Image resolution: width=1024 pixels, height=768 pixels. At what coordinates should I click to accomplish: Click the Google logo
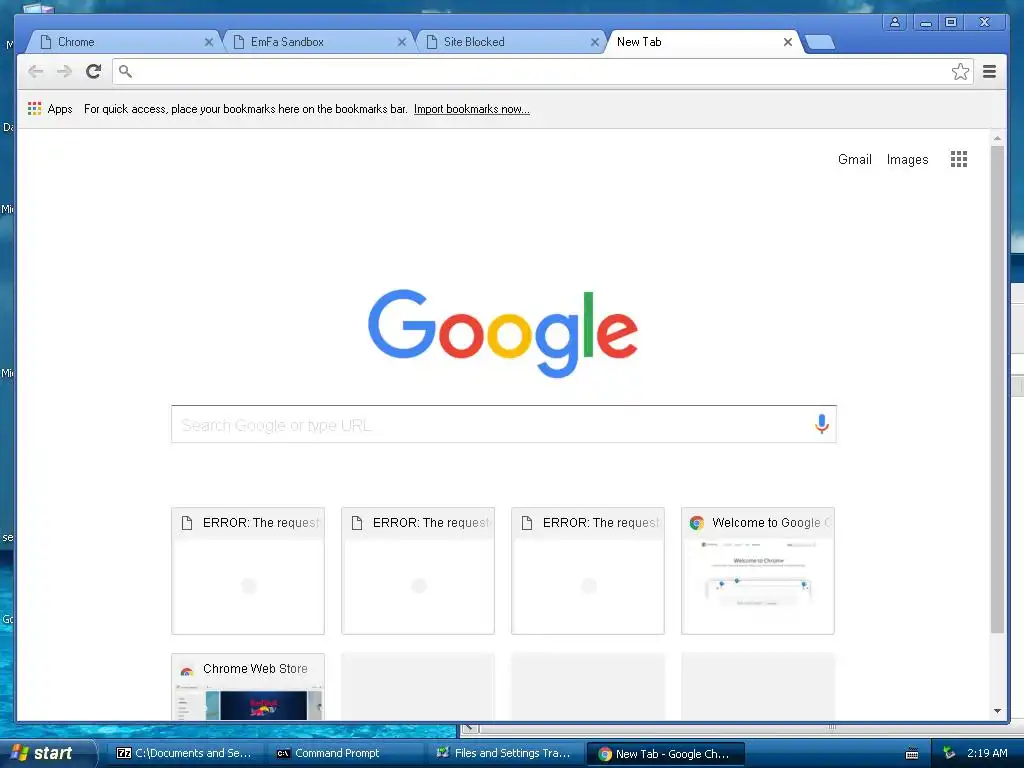(503, 333)
